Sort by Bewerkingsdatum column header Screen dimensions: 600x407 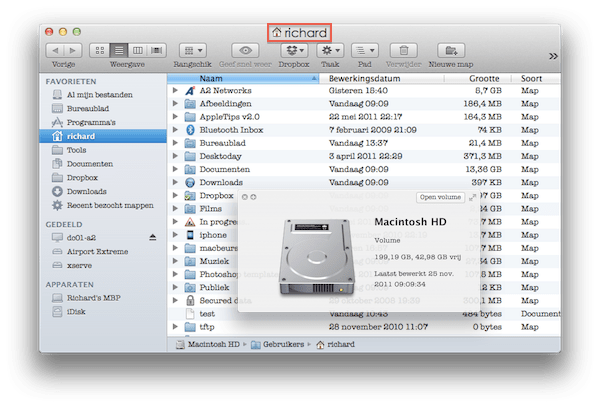click(x=382, y=78)
